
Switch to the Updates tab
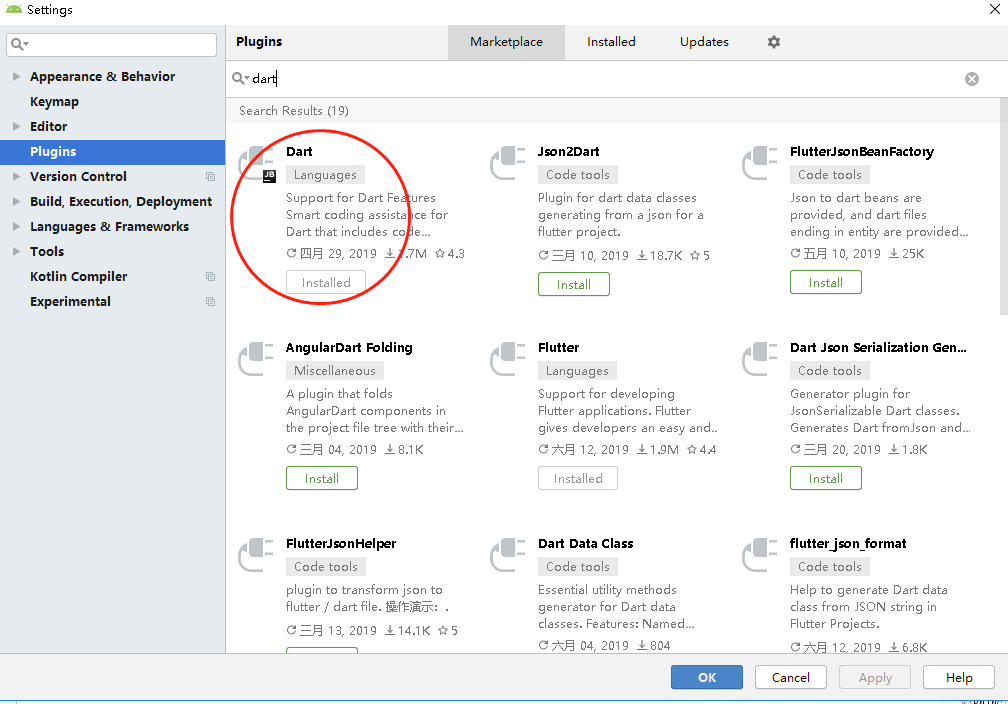click(704, 42)
